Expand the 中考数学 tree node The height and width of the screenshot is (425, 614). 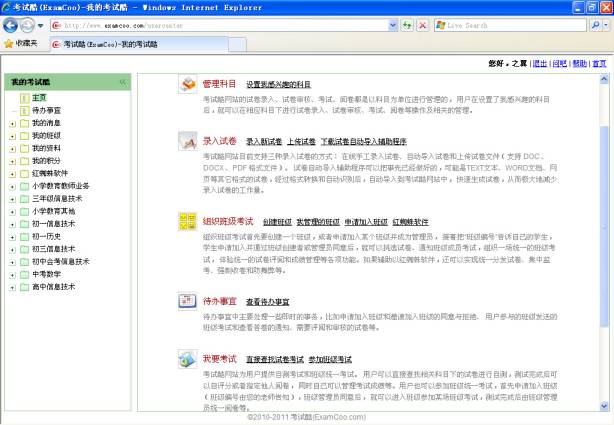(x=11, y=273)
